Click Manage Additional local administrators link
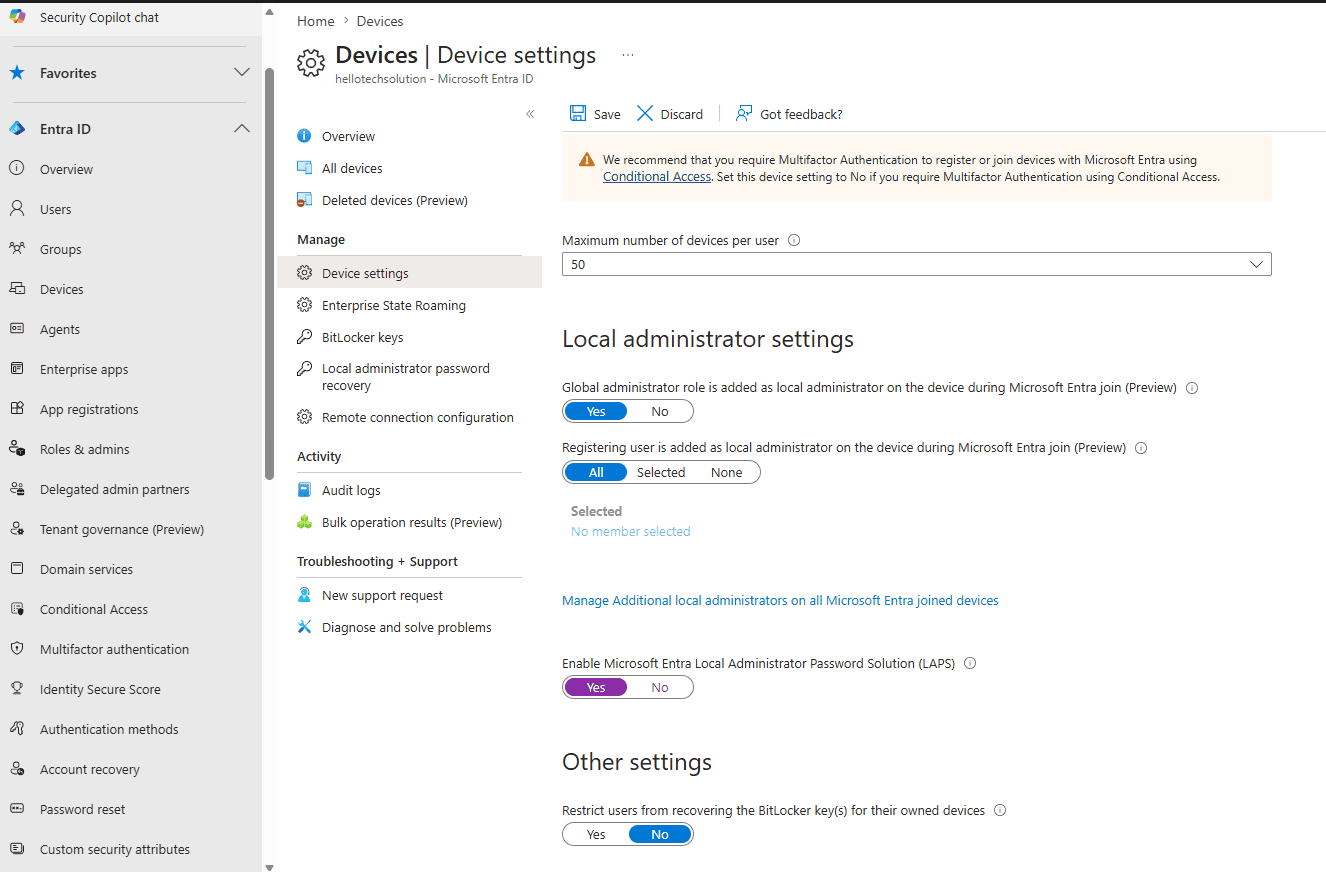The image size is (1326, 872). point(780,600)
